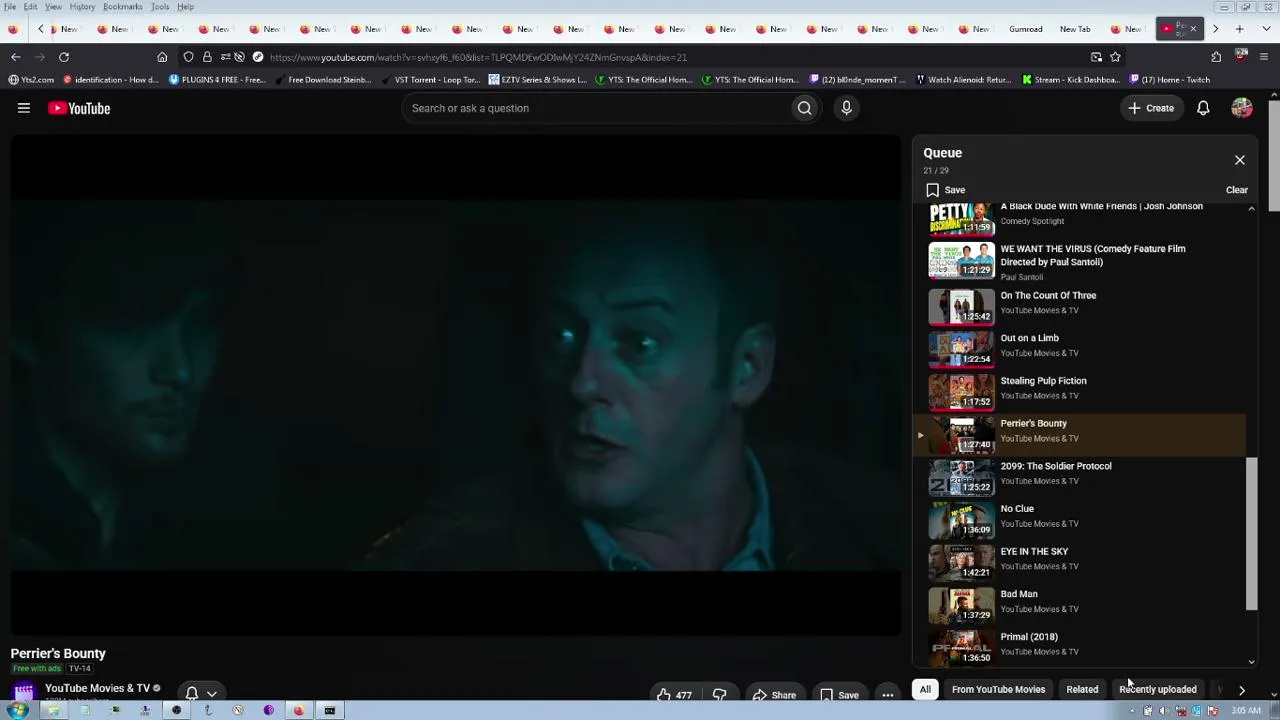1280x720 pixels.
Task: Select From YouTube Movies chip
Action: pos(998,689)
